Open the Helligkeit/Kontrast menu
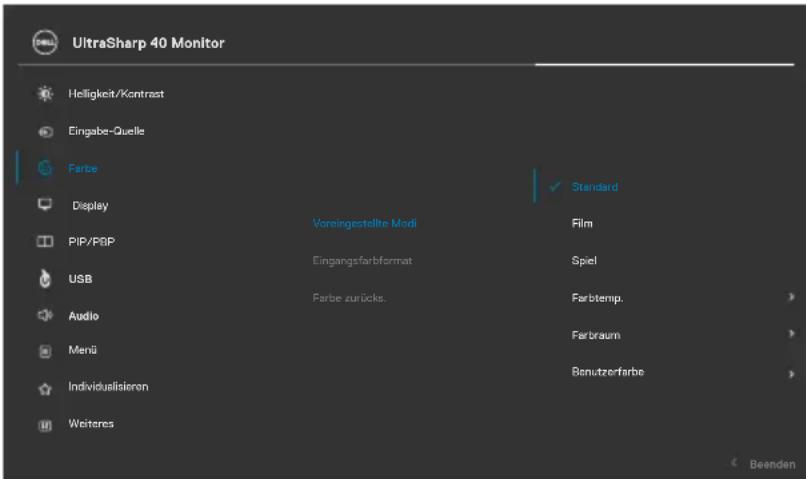This screenshot has height=479, width=806. pos(116,94)
